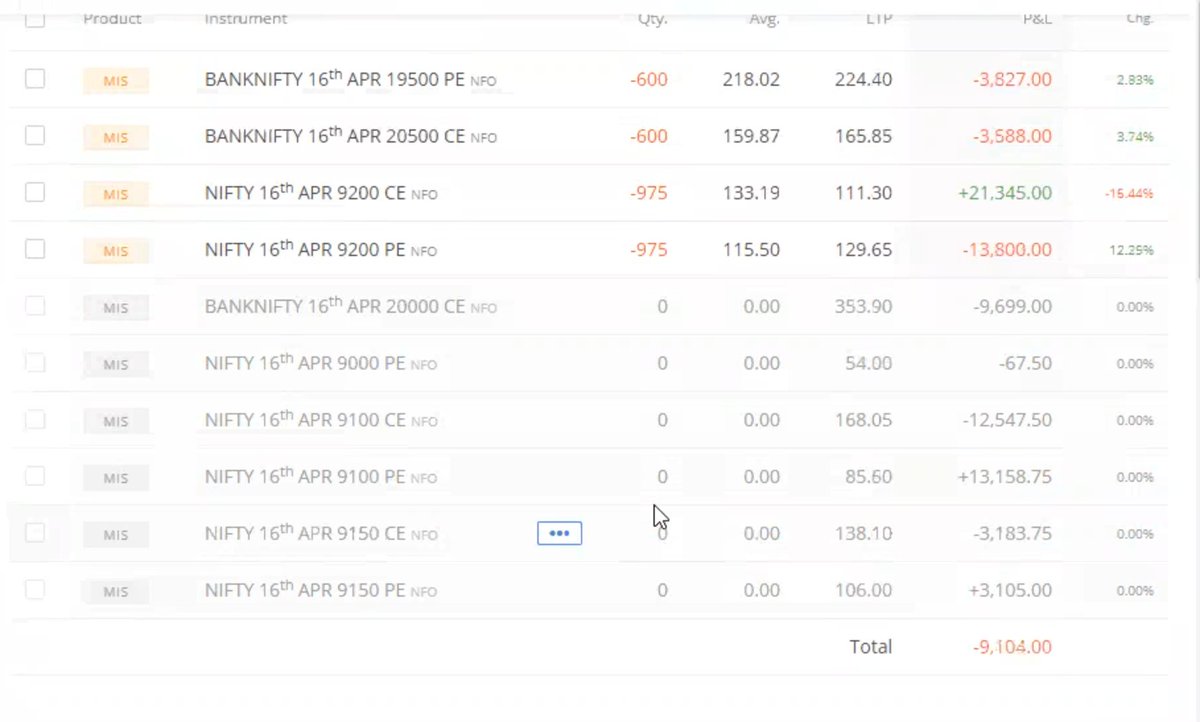
Task: Sort positions by the LTP column header
Action: (879, 18)
